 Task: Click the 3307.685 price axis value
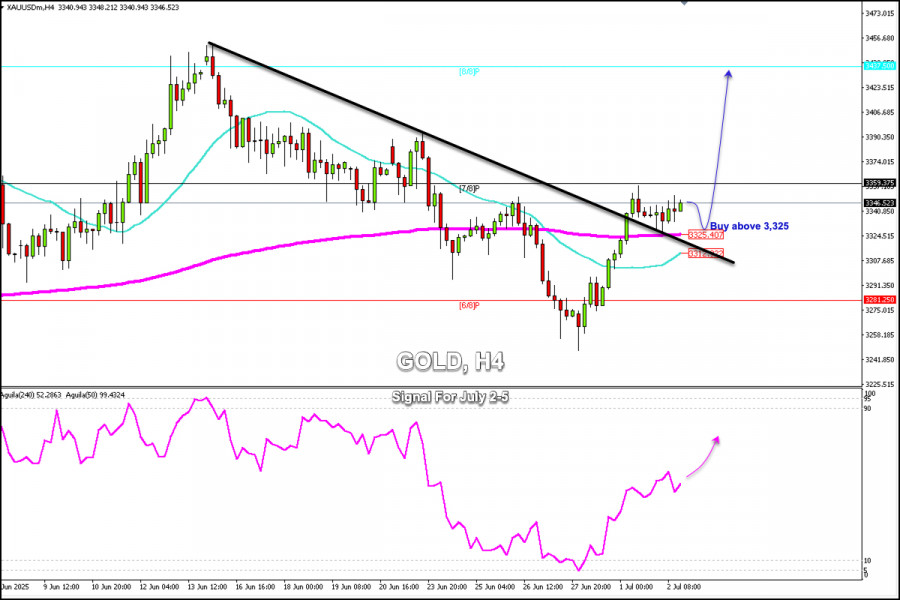pos(880,260)
